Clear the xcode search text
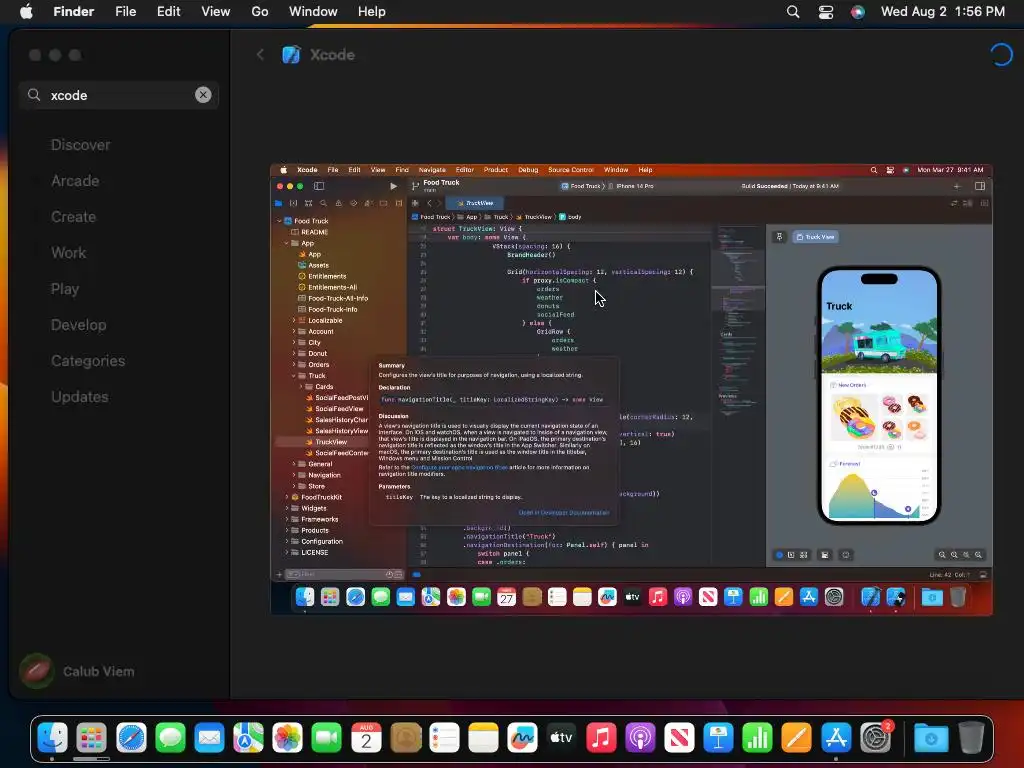This screenshot has width=1024, height=768. 203,95
